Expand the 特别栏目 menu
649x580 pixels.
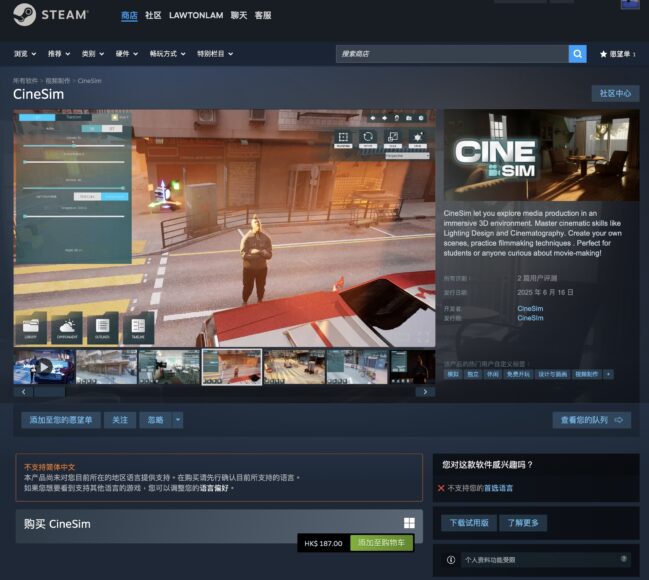(215, 54)
